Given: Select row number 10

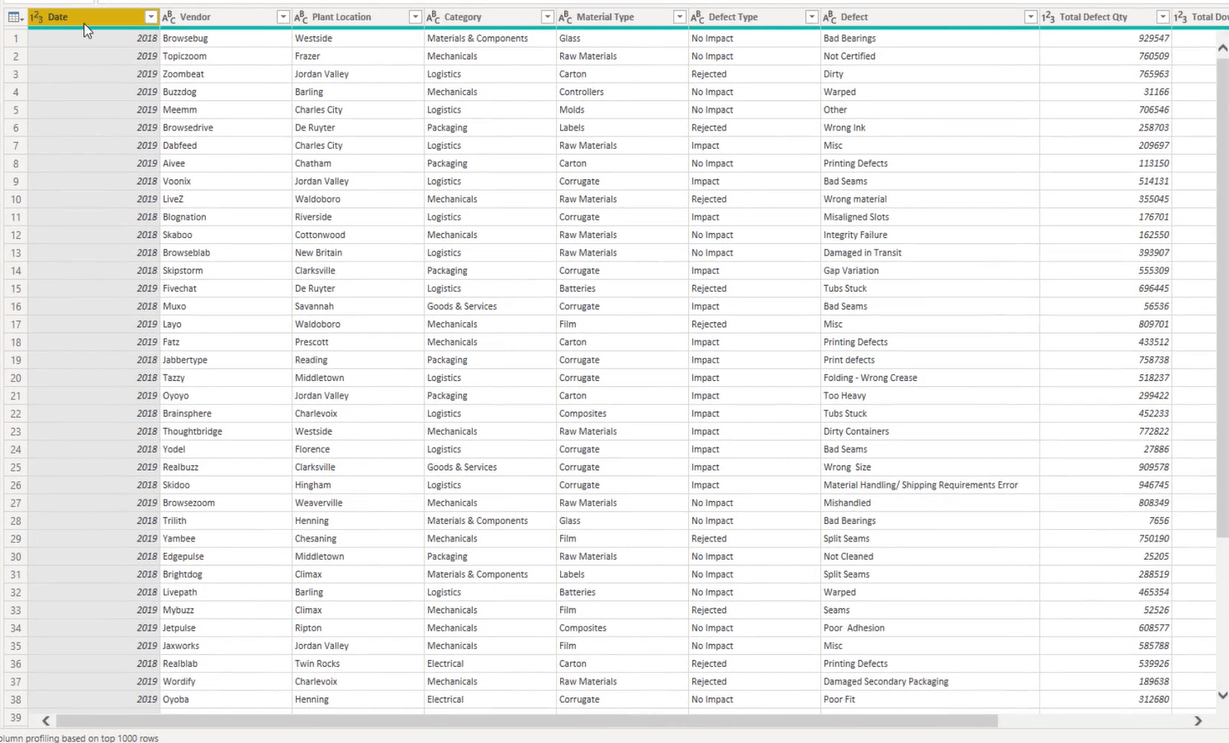Looking at the screenshot, I should coord(15,199).
